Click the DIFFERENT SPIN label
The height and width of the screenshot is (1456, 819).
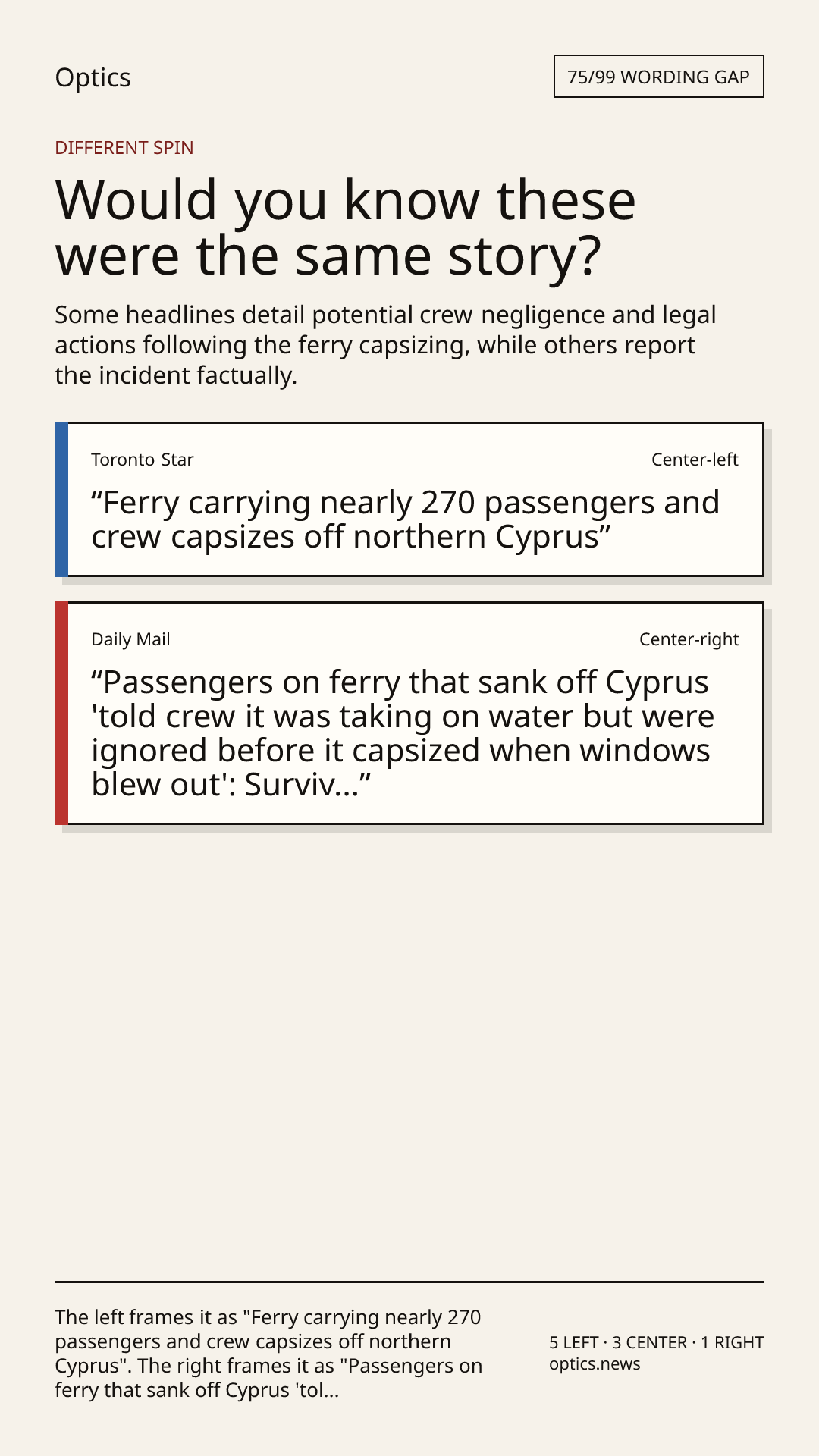click(x=124, y=148)
